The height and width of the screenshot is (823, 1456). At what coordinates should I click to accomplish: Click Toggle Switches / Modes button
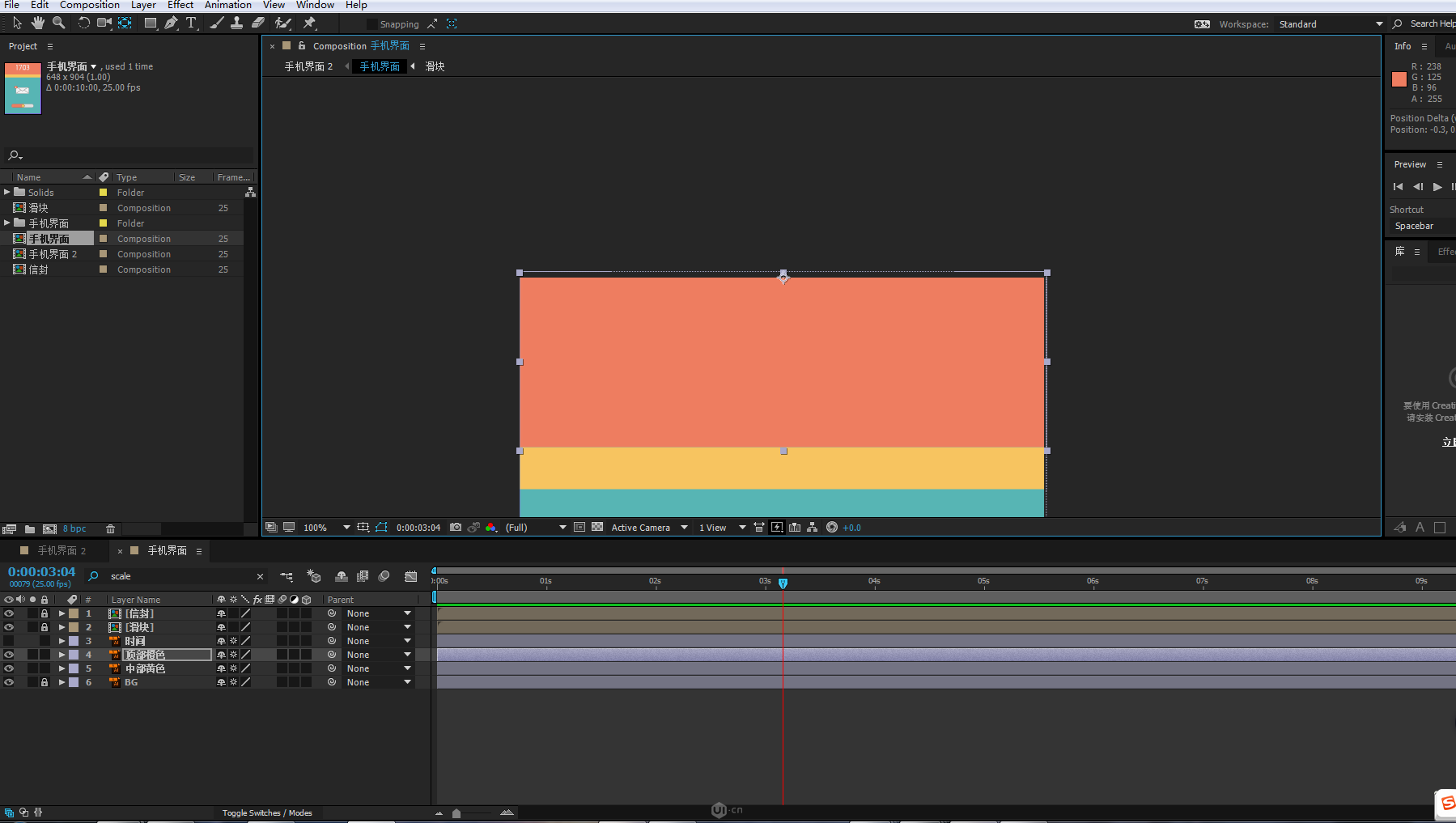point(267,812)
